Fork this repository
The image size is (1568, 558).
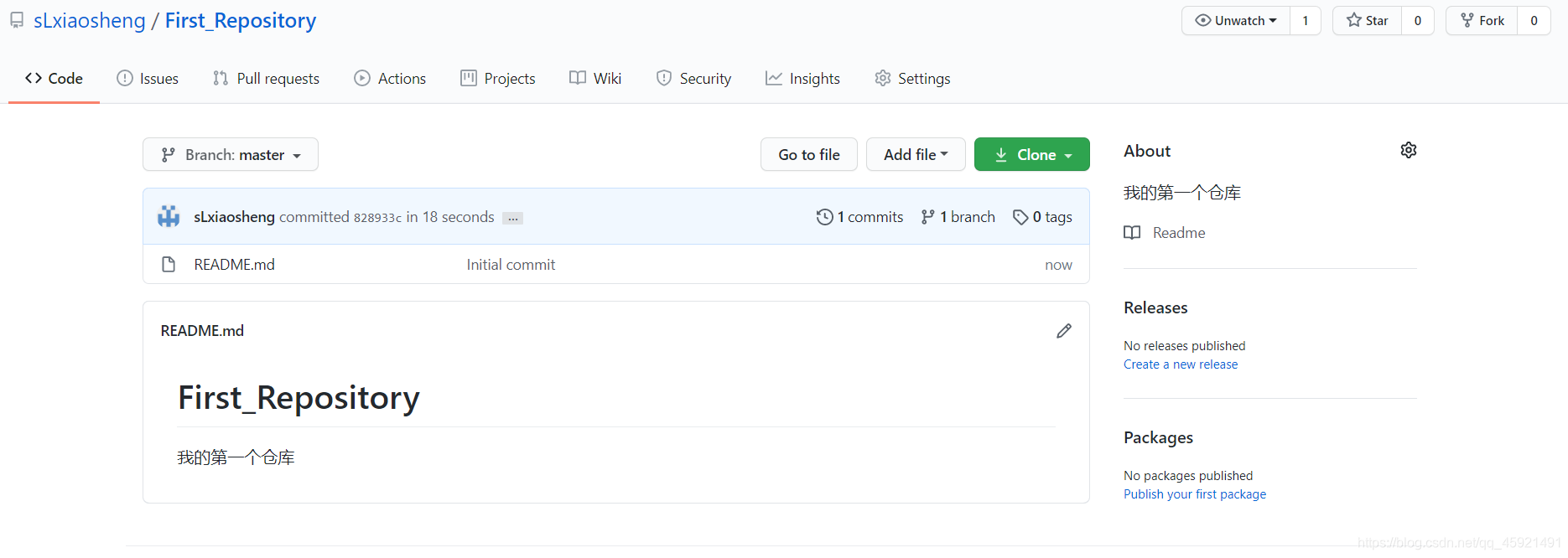(1482, 21)
